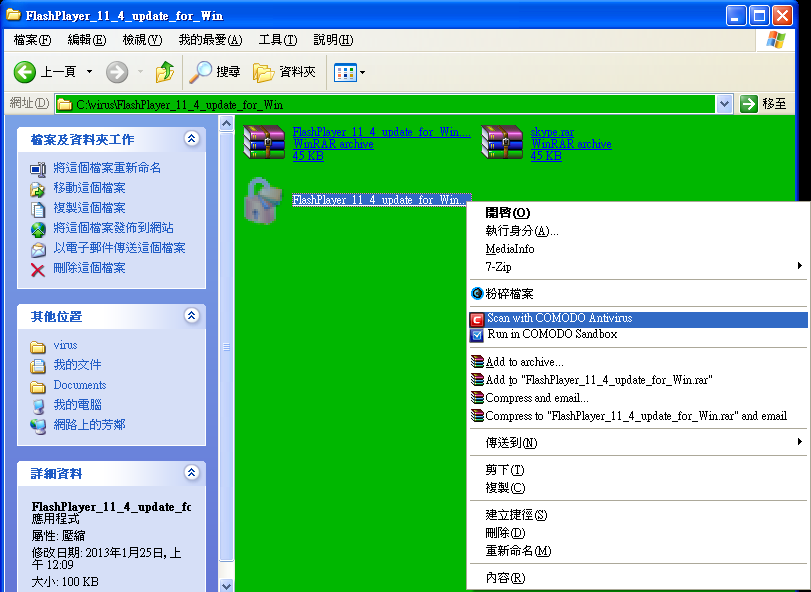Select the padlock FlashPlayer application icon
This screenshot has height=592, width=811.
pyautogui.click(x=263, y=201)
